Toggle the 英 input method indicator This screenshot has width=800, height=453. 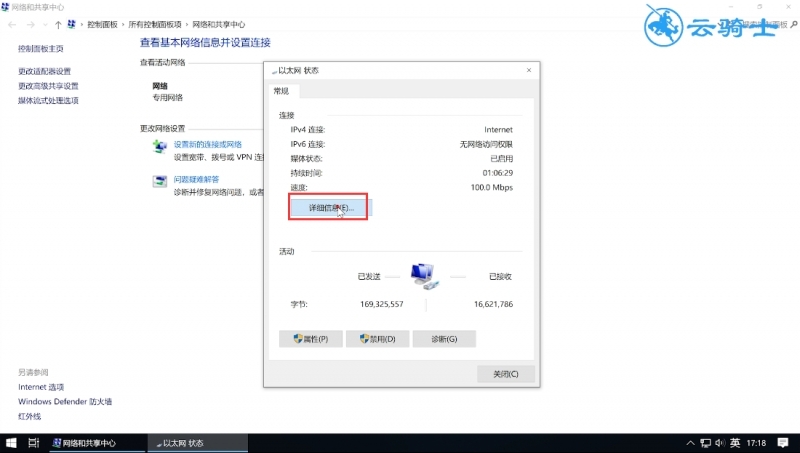(735, 443)
